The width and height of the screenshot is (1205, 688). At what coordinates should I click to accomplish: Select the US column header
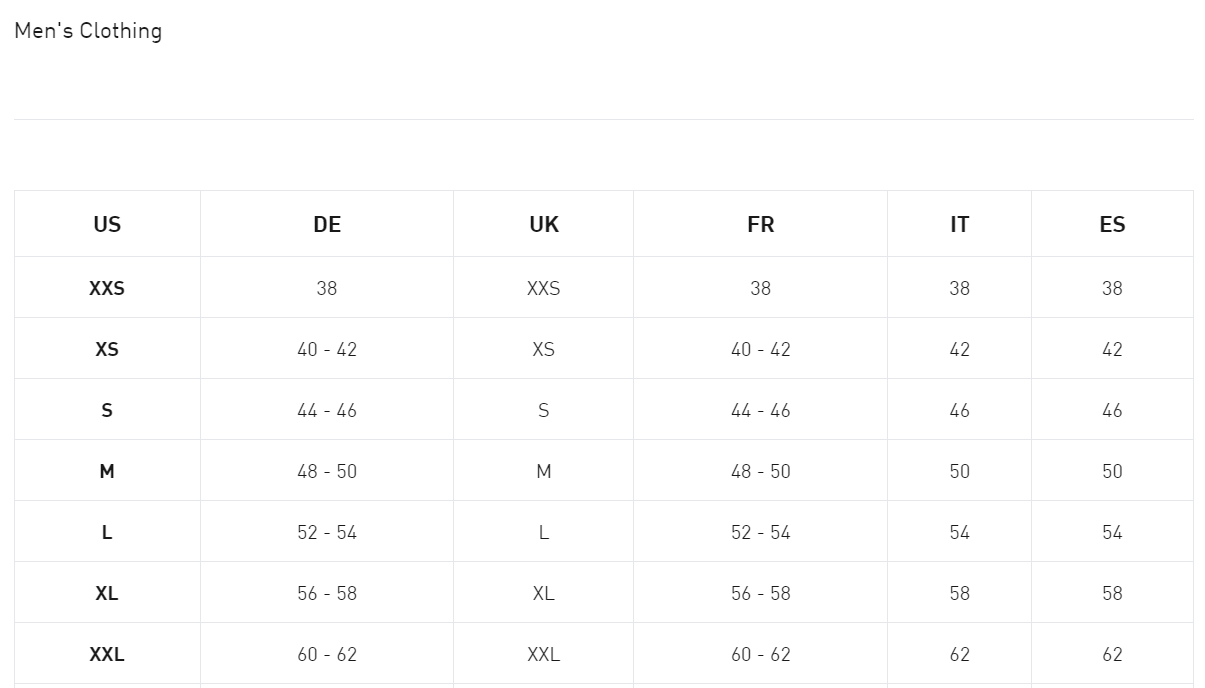pyautogui.click(x=107, y=225)
